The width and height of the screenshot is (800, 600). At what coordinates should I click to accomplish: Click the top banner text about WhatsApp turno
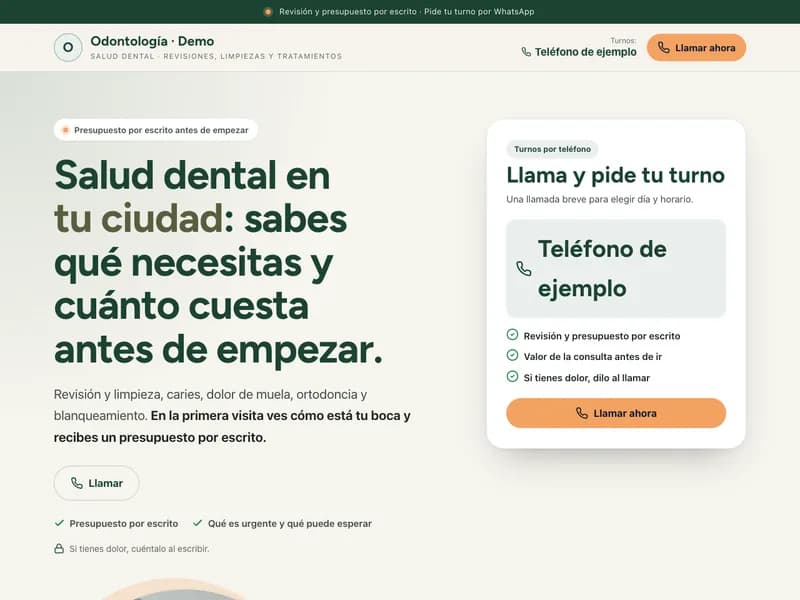(x=407, y=11)
